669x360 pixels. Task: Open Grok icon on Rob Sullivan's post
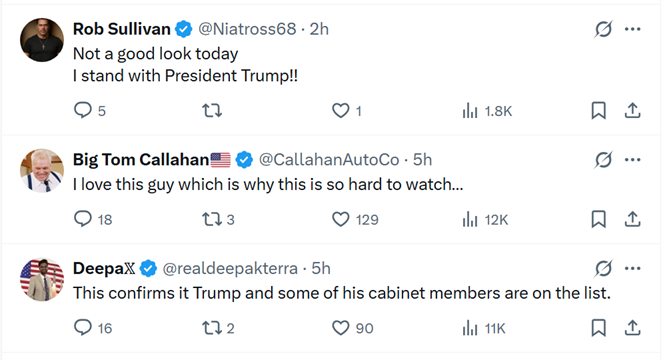click(603, 29)
